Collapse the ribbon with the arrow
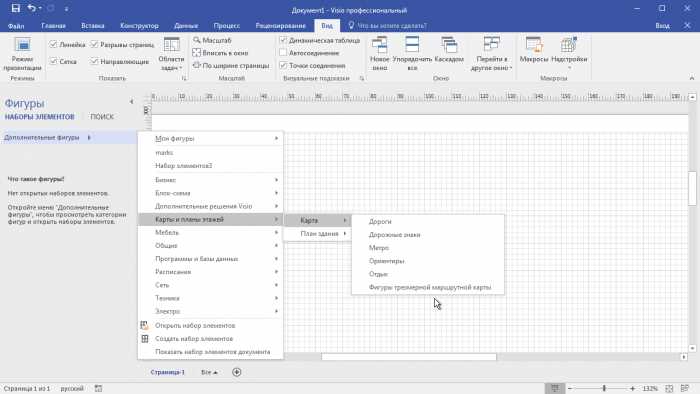700x394 pixels. point(692,78)
